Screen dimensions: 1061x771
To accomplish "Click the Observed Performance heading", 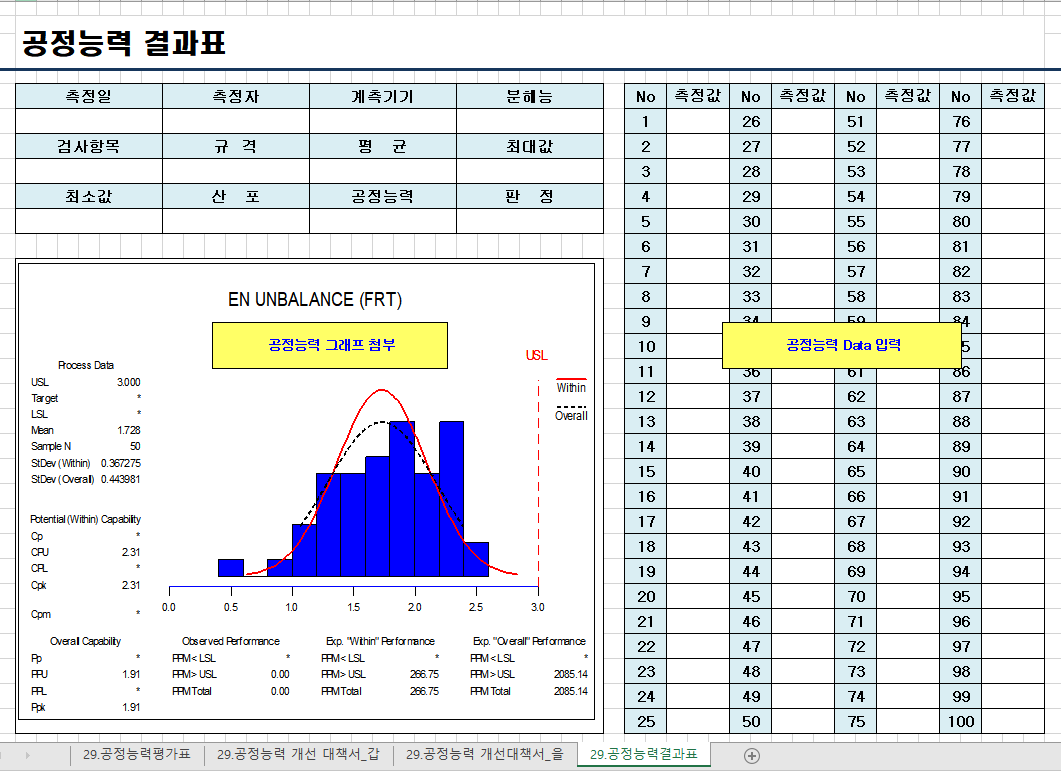I will 231,641.
